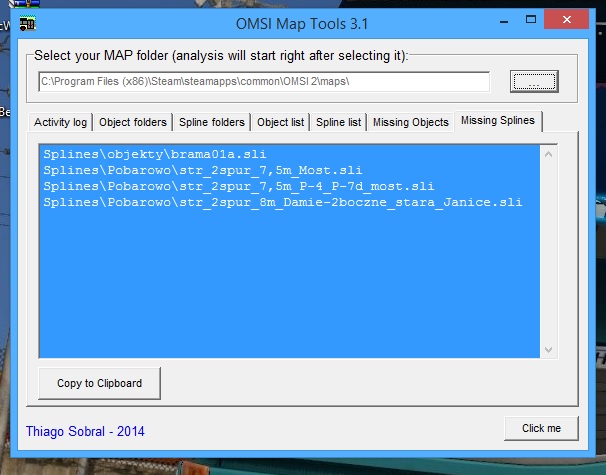Show the Spline list tab
606x475 pixels.
[338, 123]
